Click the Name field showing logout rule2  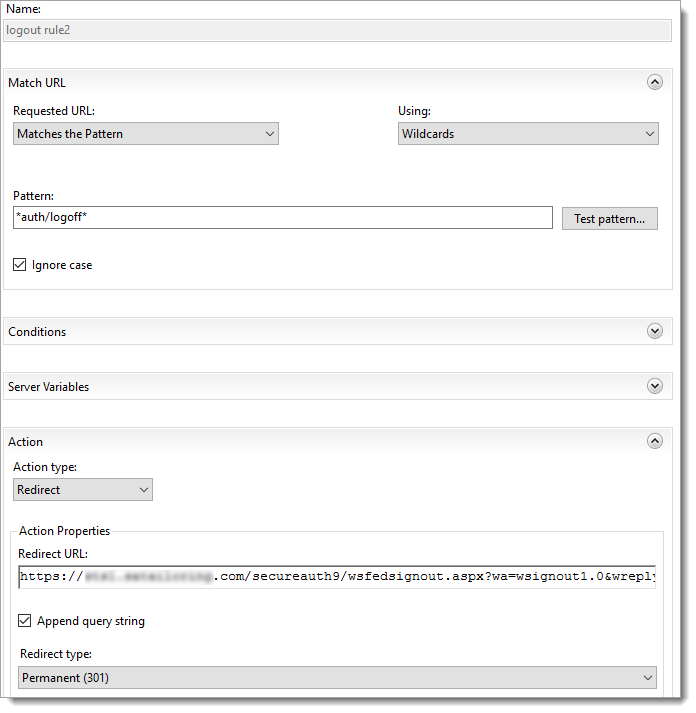pos(336,30)
